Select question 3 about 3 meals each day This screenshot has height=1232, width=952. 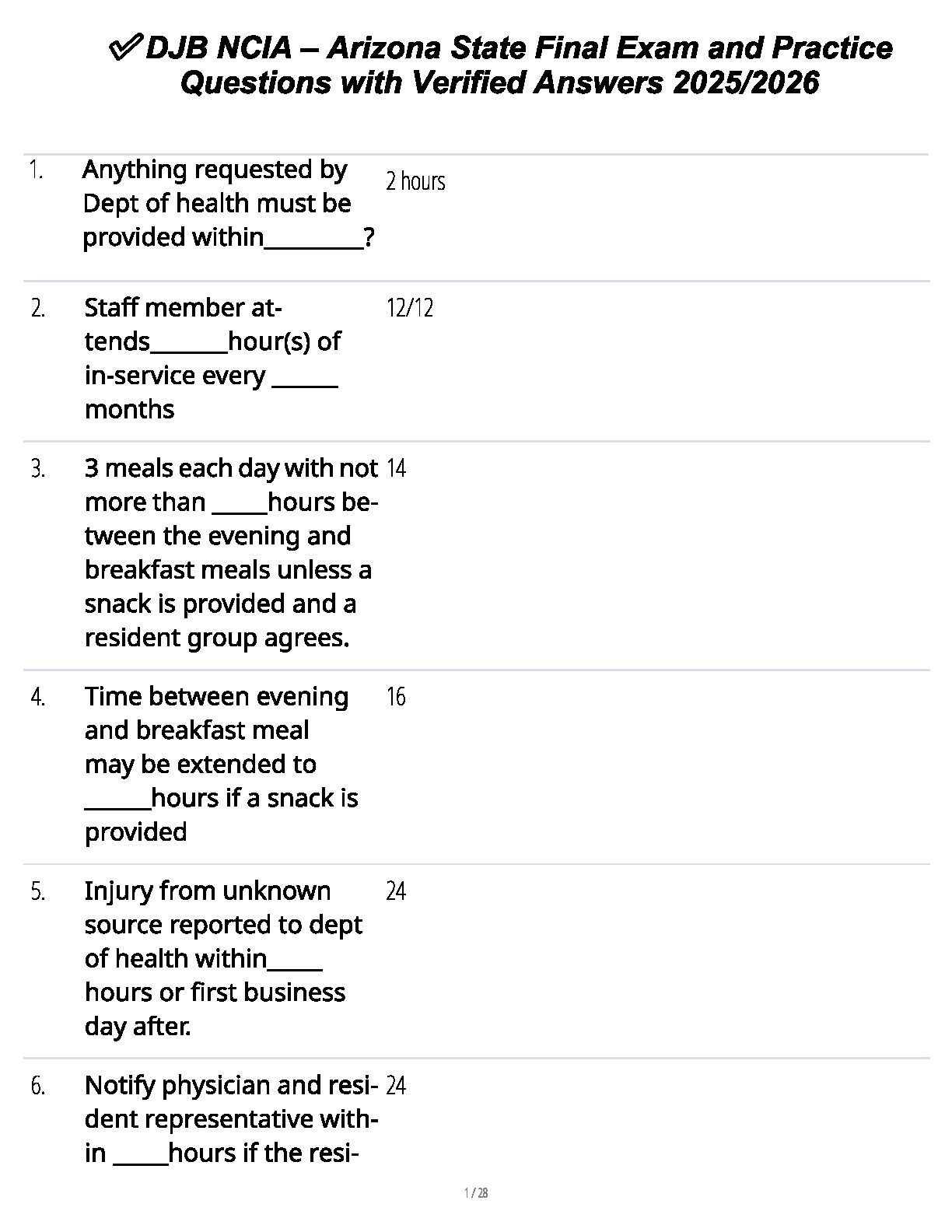coord(230,553)
